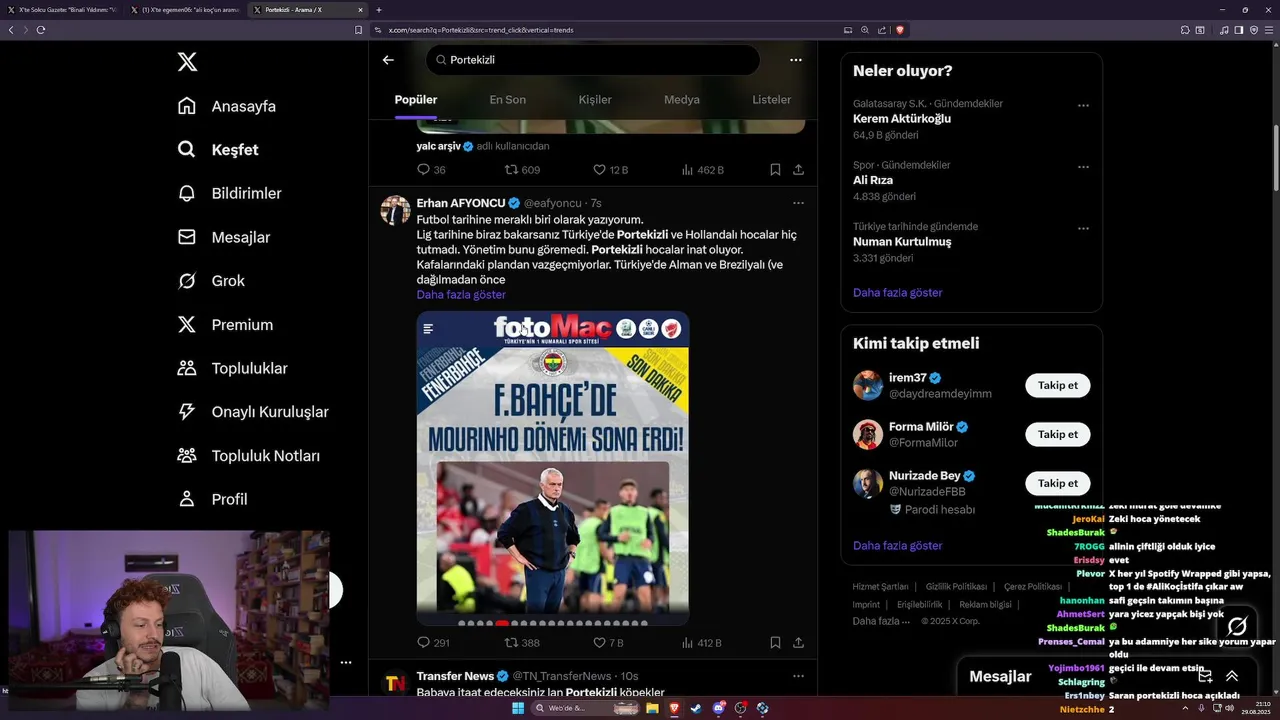
Task: Launch Grok from the sidebar
Action: tap(210, 281)
